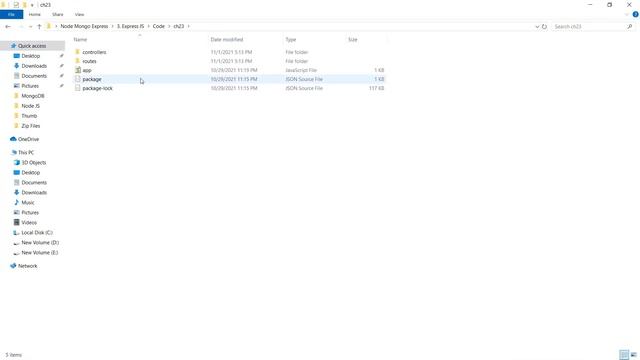640x360 pixels.
Task: Select Quick access in navigation pane
Action: tap(32, 46)
